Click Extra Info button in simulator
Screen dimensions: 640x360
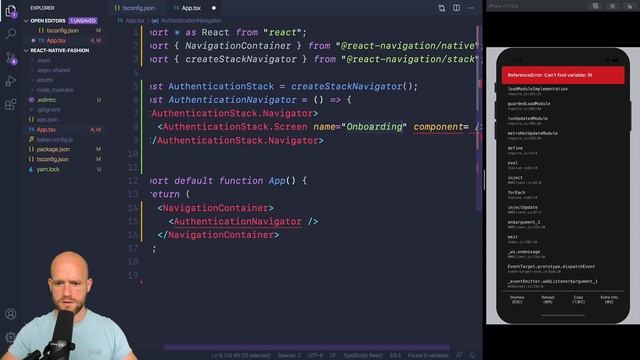coord(609,300)
